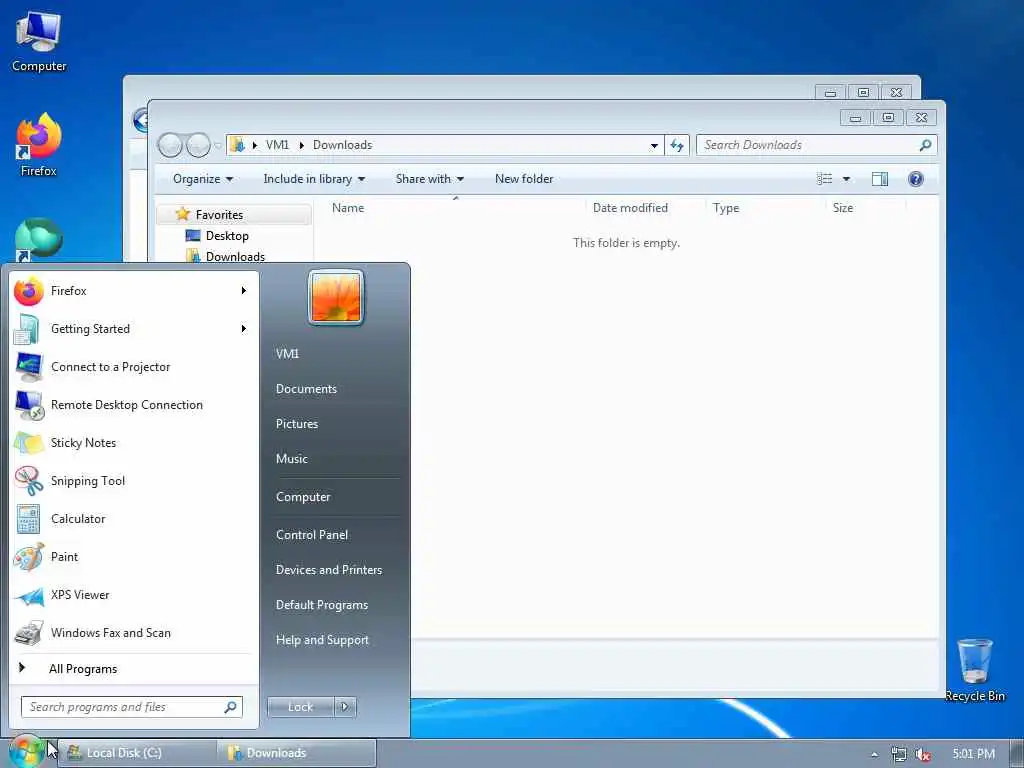Open the recent pages dropdown beside navigation arrows

point(217,146)
